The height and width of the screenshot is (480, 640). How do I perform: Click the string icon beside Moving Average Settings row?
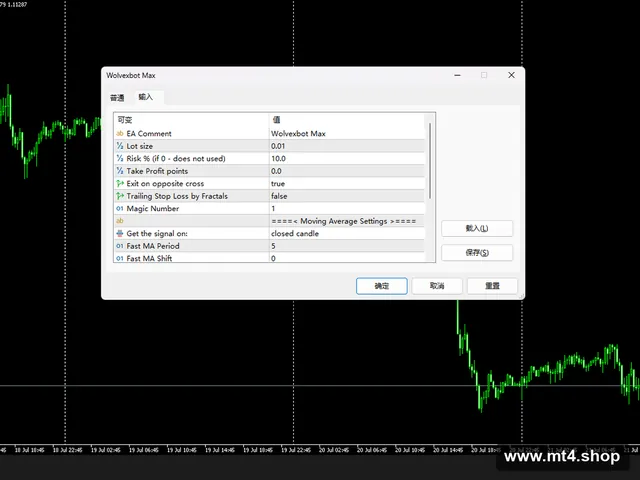click(120, 221)
